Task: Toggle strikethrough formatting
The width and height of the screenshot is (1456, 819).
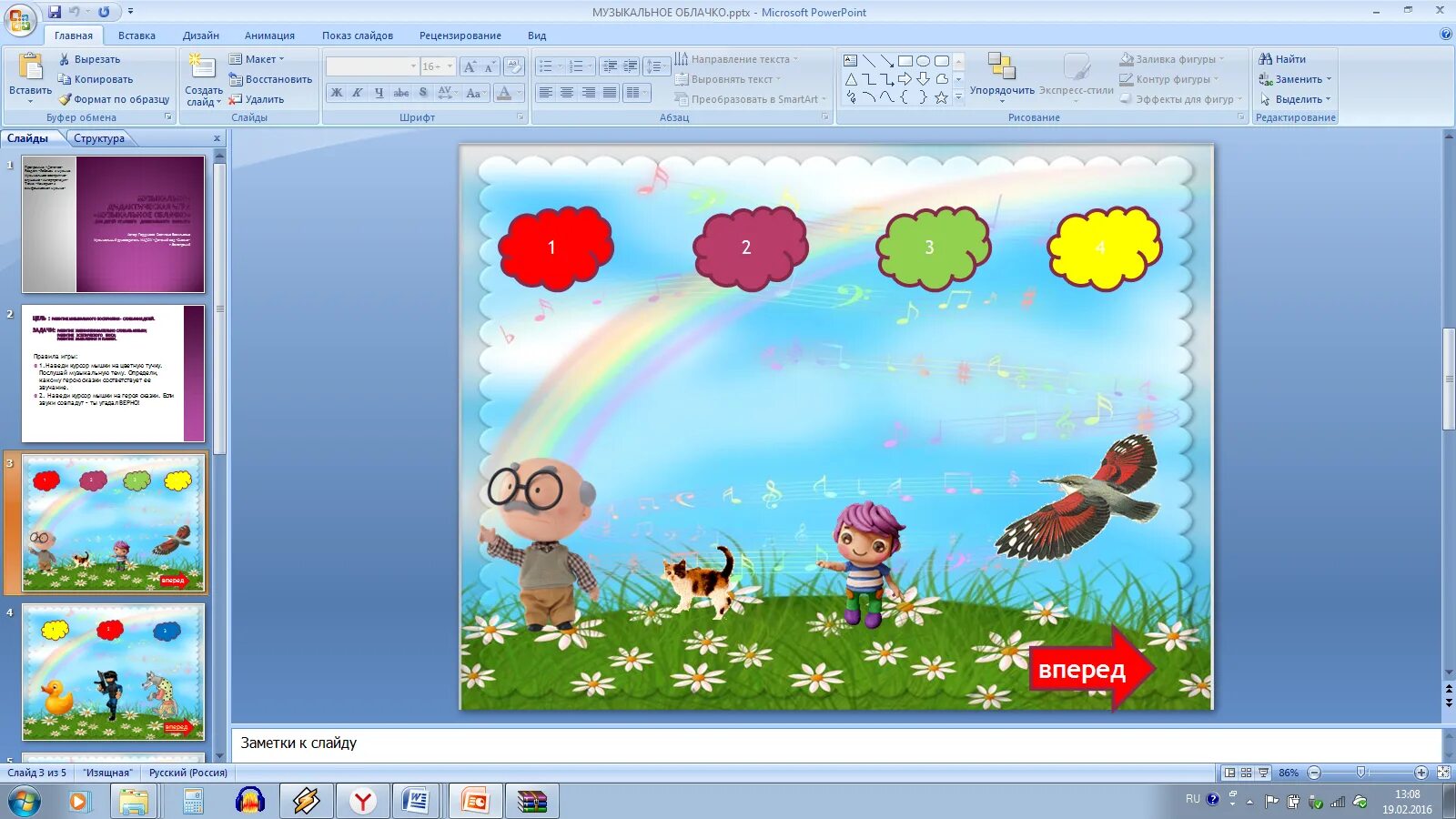Action: point(400,93)
